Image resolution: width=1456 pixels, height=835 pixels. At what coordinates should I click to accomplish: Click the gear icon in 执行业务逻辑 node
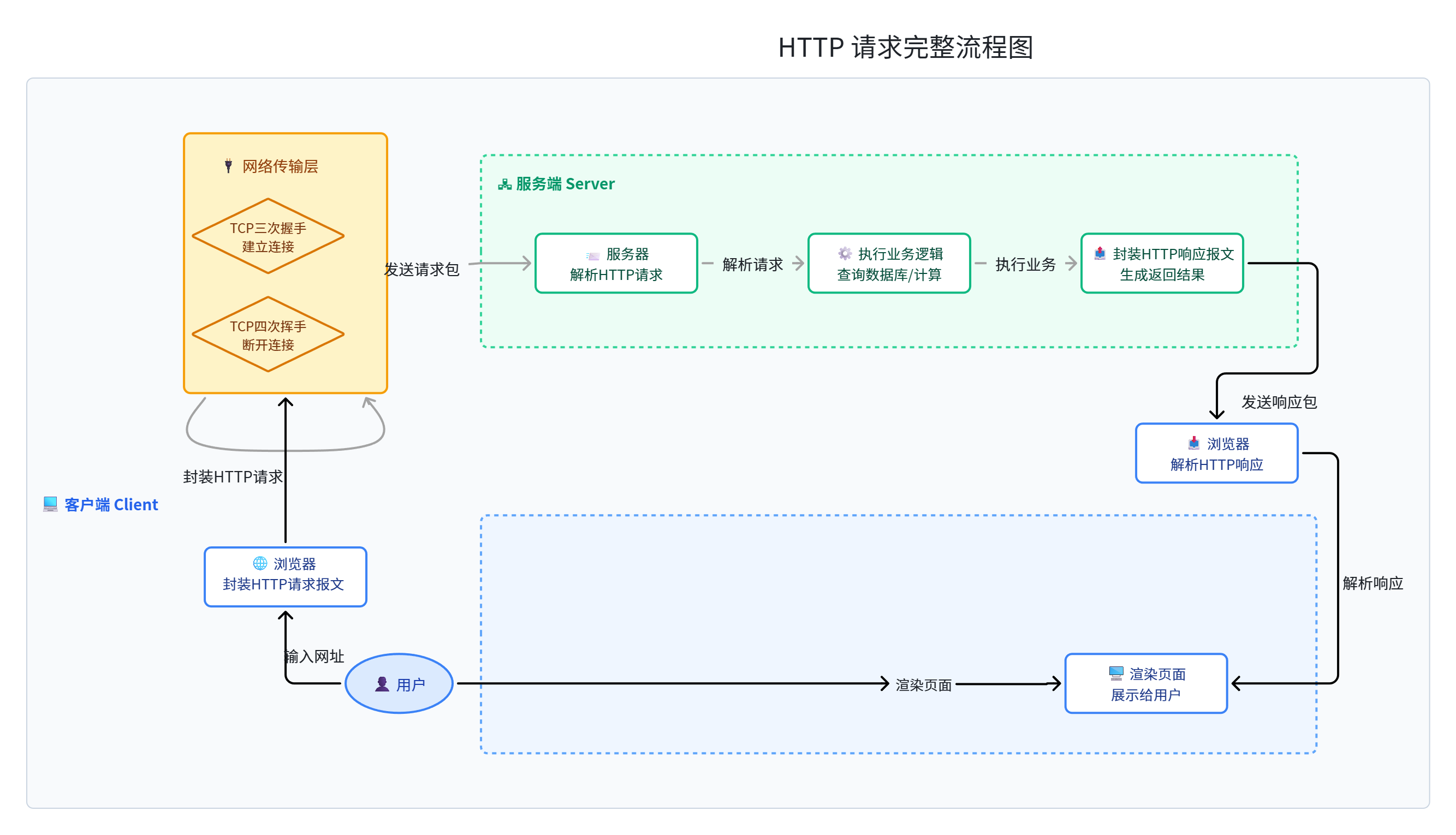(845, 253)
